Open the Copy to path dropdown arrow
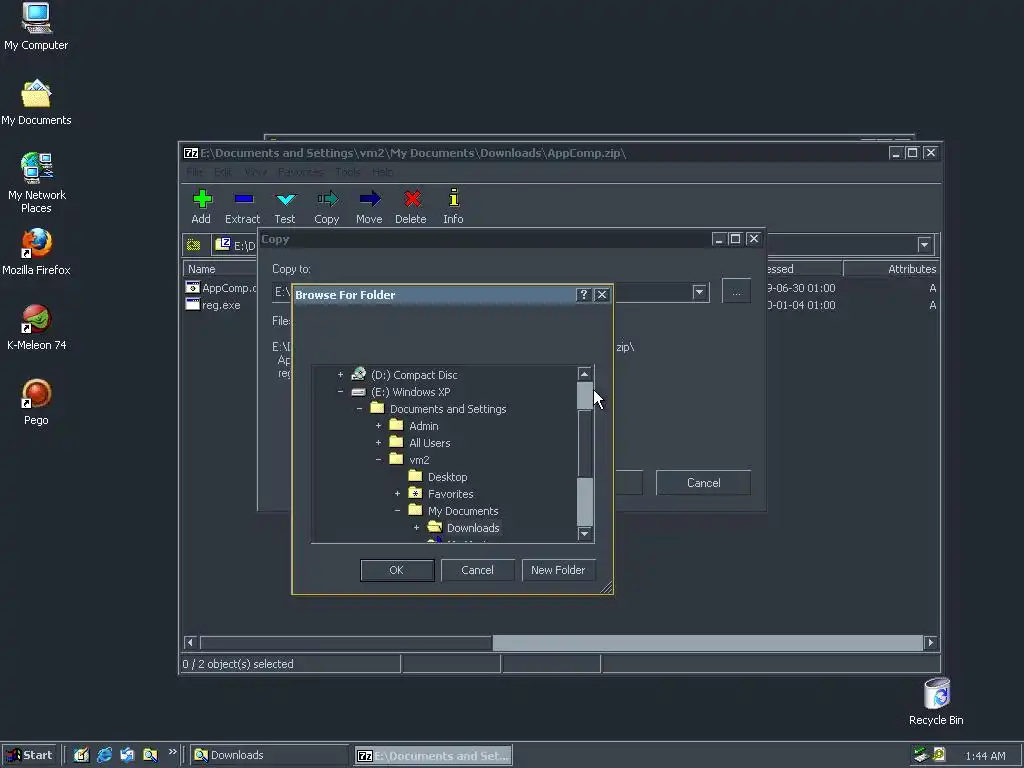 [699, 291]
